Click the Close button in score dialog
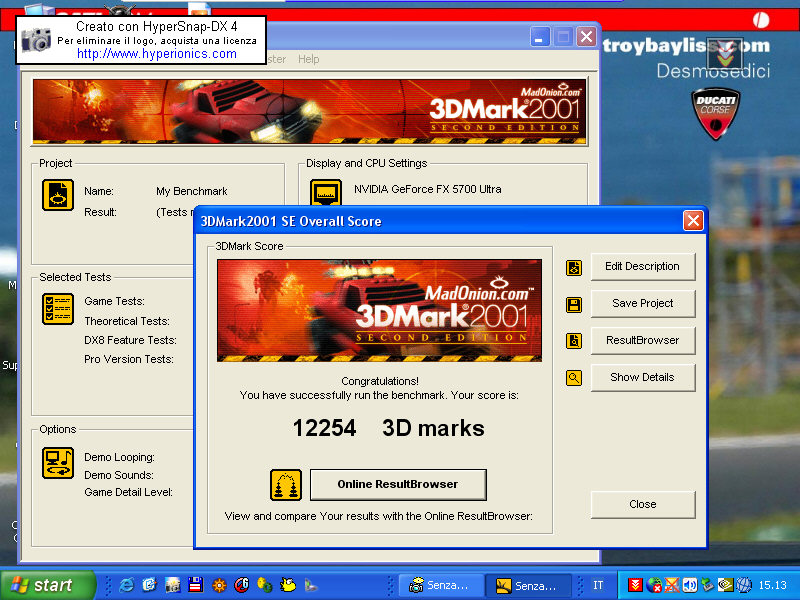 pyautogui.click(x=643, y=505)
